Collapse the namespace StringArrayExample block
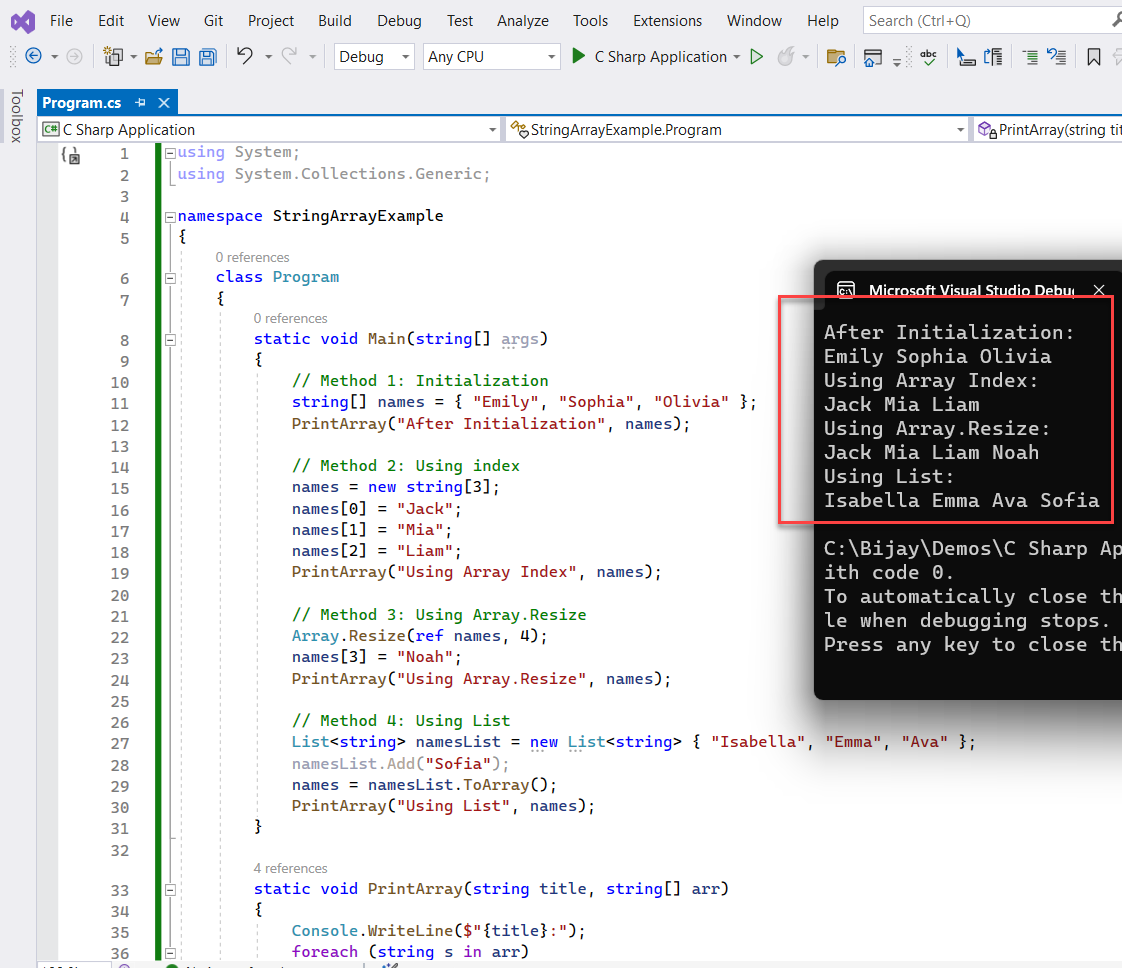Viewport: 1122px width, 968px height. [170, 217]
